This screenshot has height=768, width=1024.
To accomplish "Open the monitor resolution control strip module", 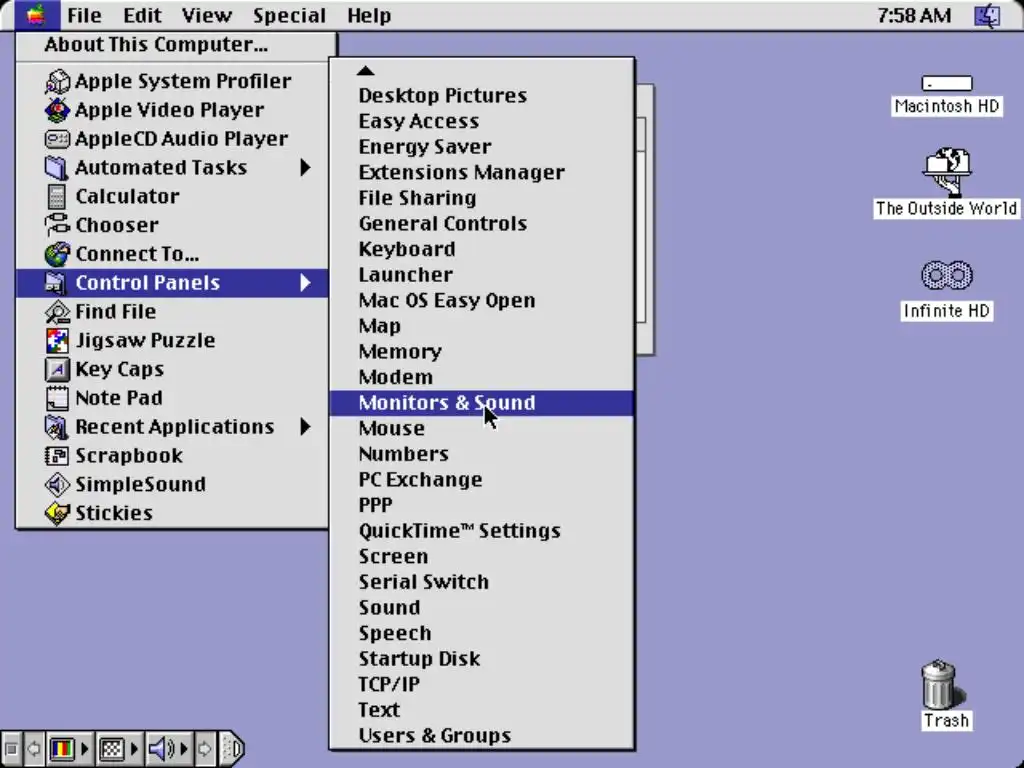I will pos(118,748).
